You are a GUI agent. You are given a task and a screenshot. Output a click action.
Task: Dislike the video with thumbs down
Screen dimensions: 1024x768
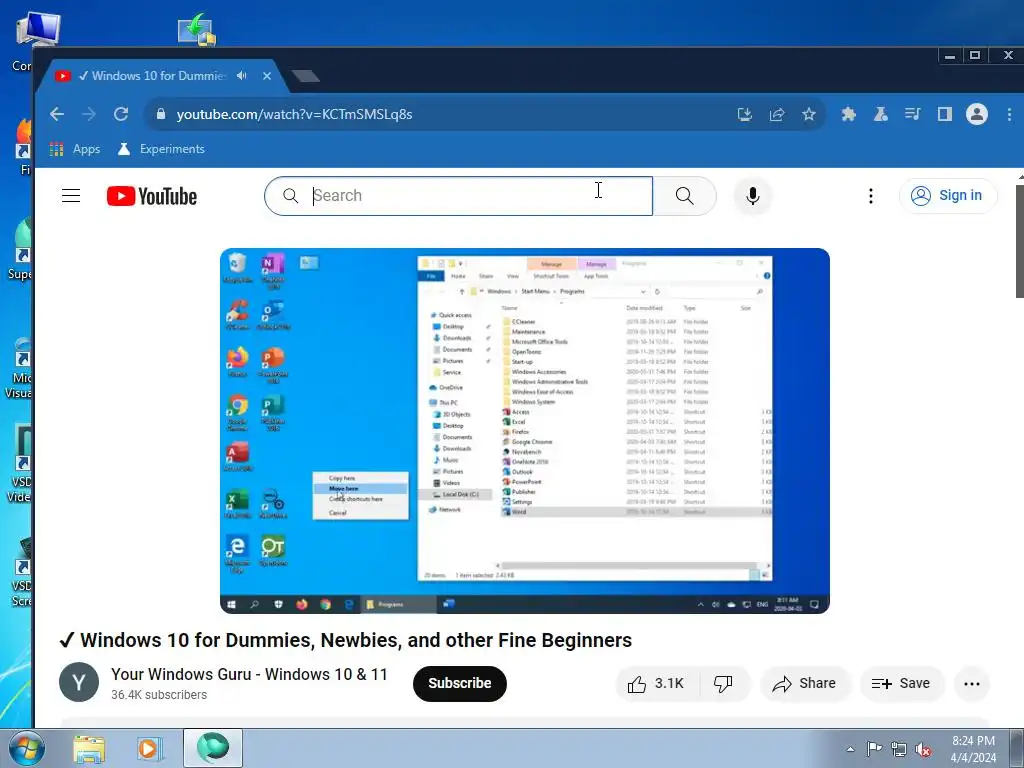724,684
